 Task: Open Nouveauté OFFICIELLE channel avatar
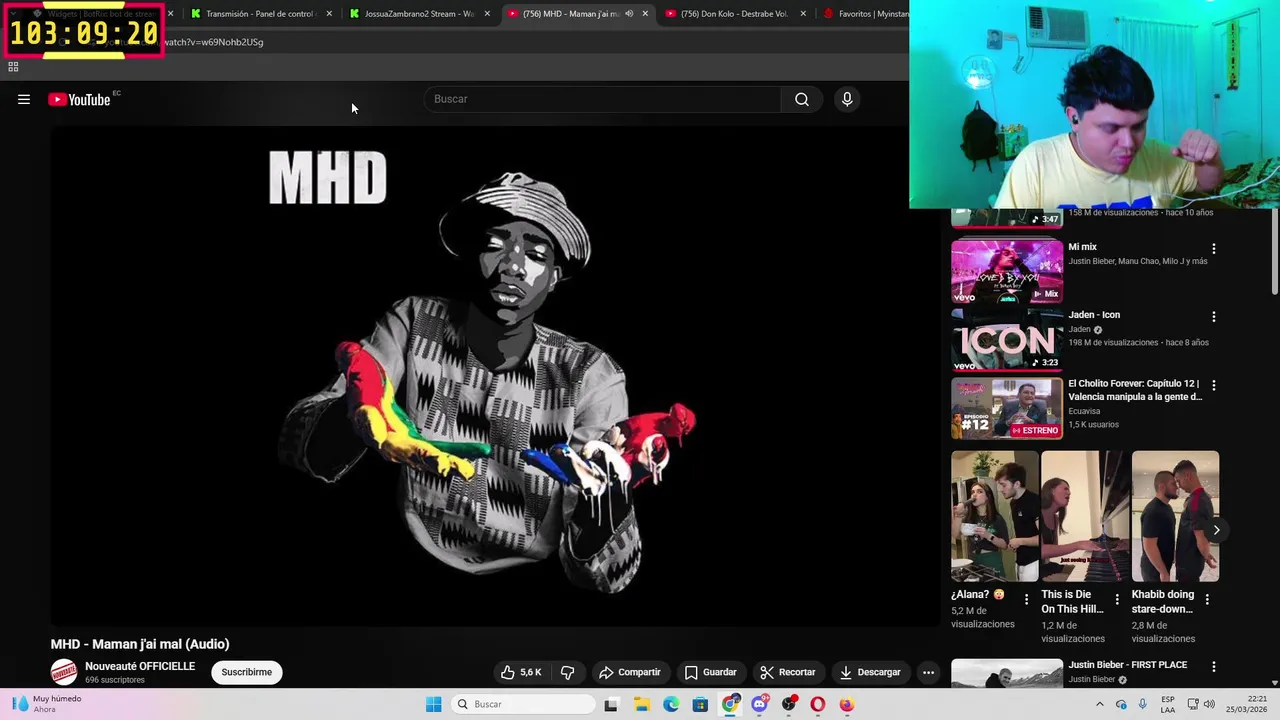pos(64,672)
